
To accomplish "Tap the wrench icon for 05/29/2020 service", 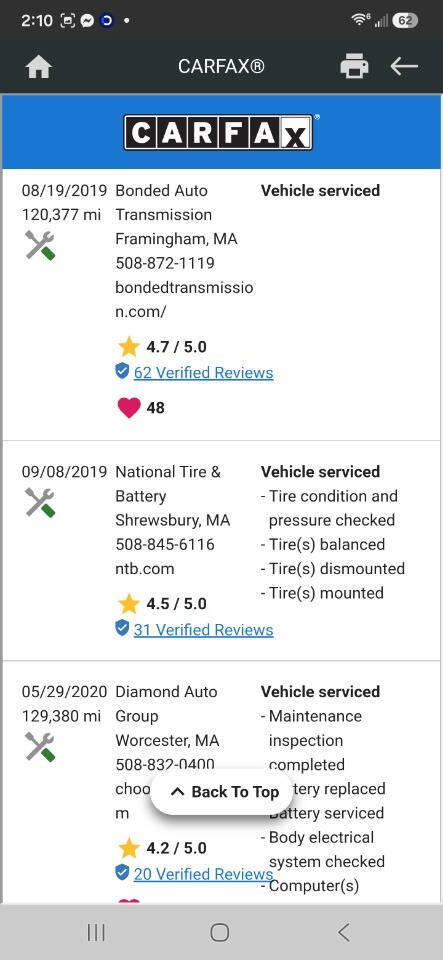I will 40,747.
